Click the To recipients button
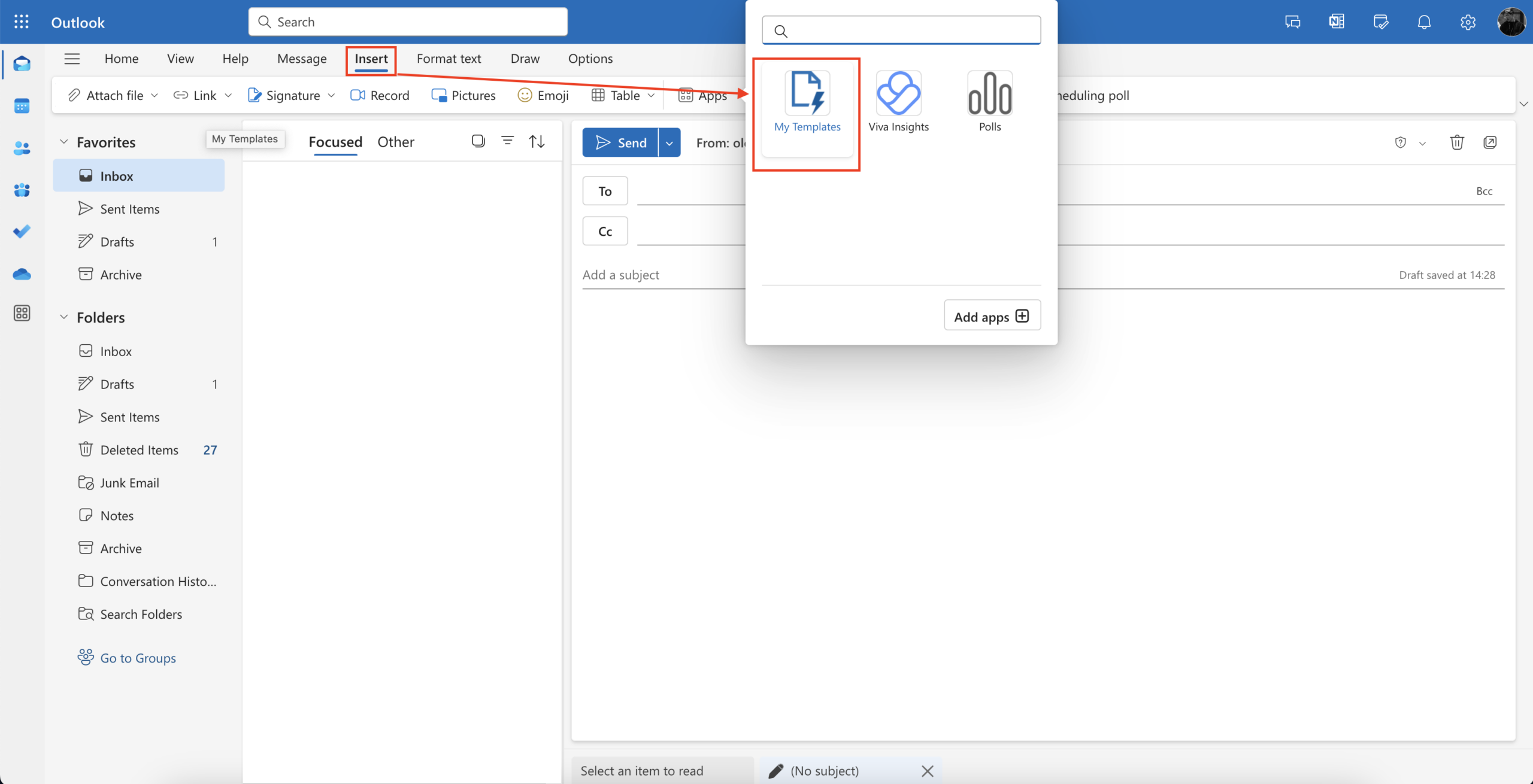 (x=605, y=191)
